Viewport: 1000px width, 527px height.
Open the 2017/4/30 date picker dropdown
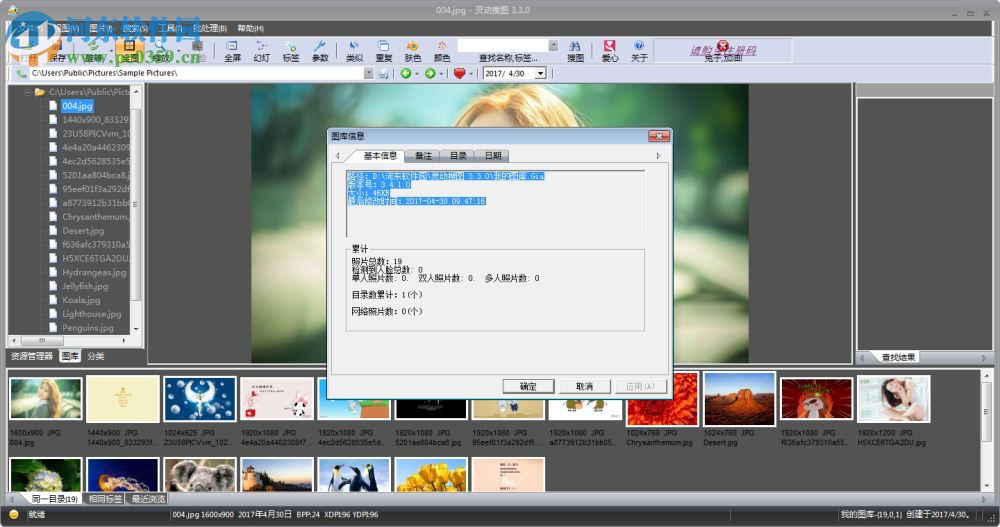541,73
